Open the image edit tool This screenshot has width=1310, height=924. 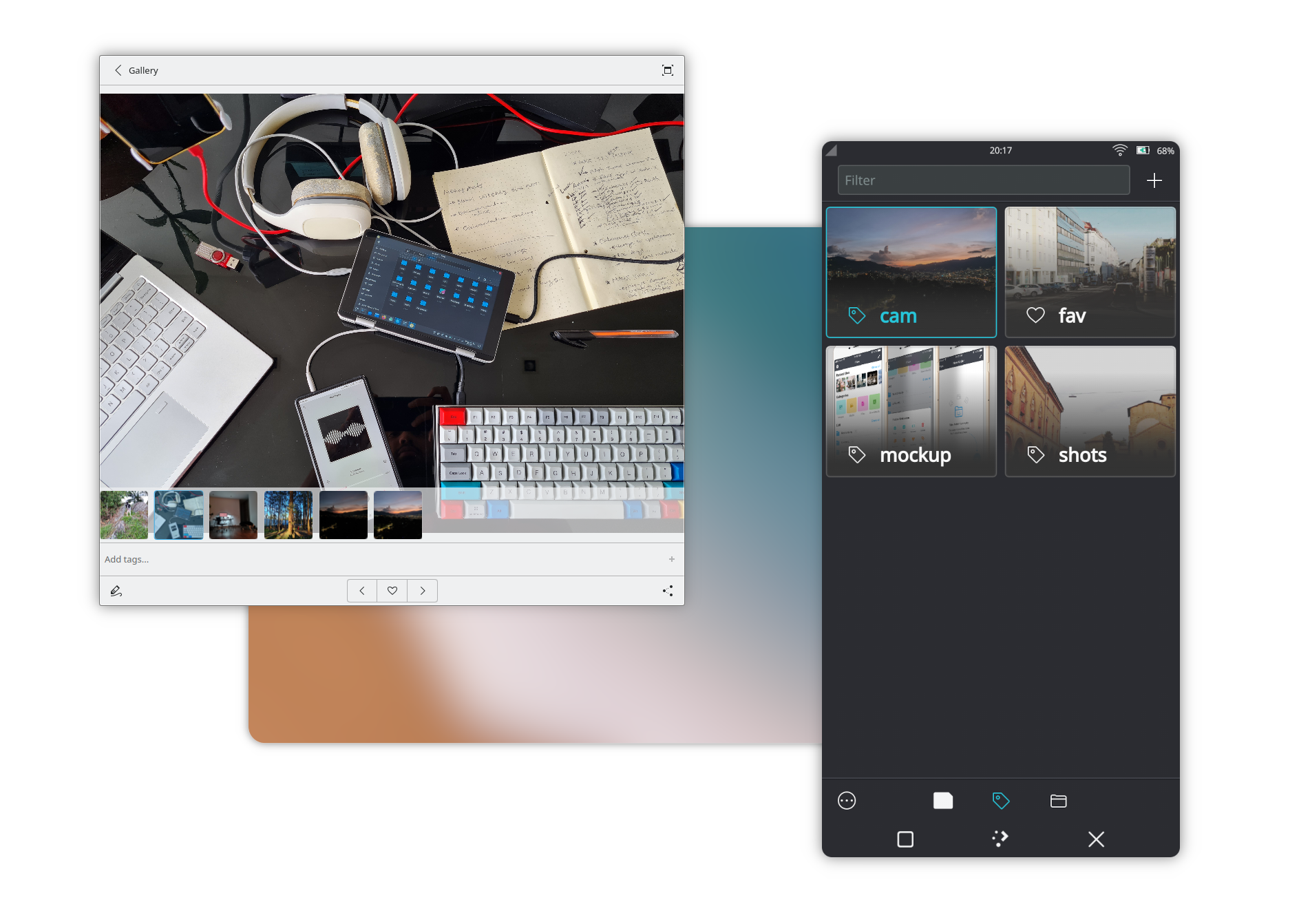[116, 591]
